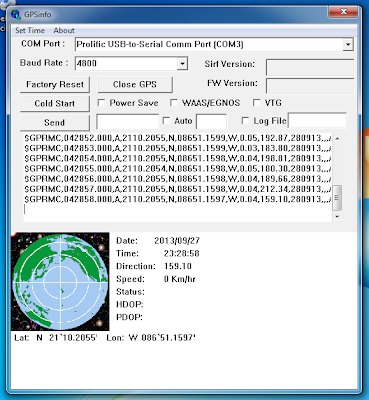Close the GPSinfo window
The image size is (369, 400).
(x=344, y=12)
